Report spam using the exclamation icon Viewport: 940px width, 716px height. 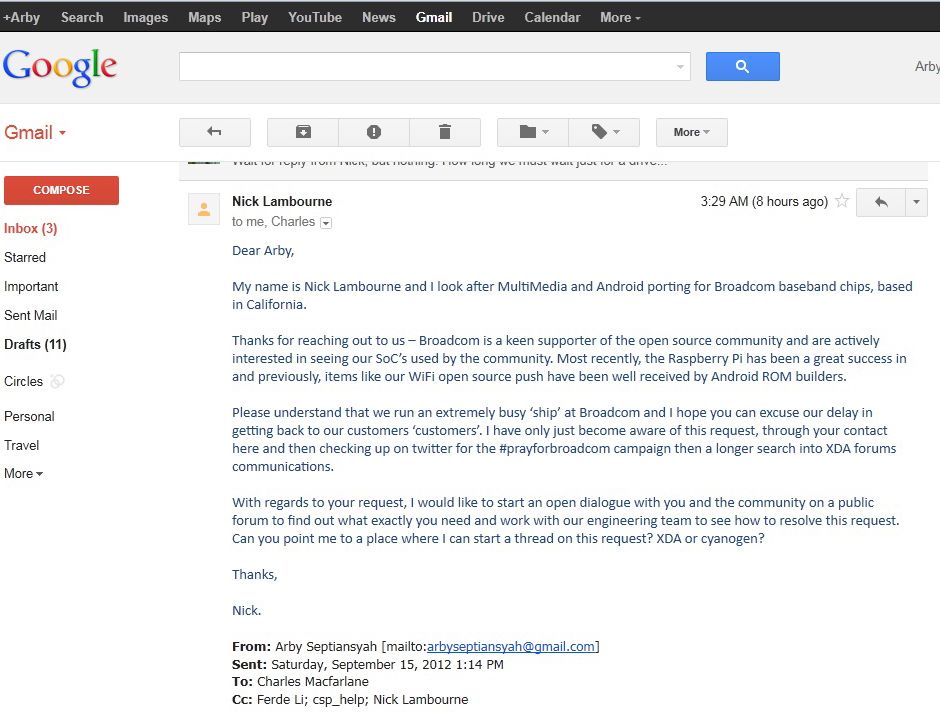(x=373, y=132)
